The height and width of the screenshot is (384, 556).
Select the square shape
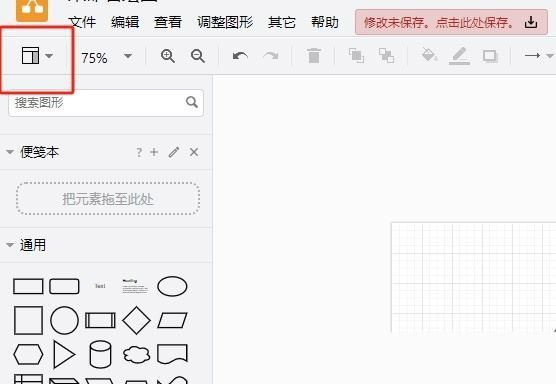click(x=28, y=321)
